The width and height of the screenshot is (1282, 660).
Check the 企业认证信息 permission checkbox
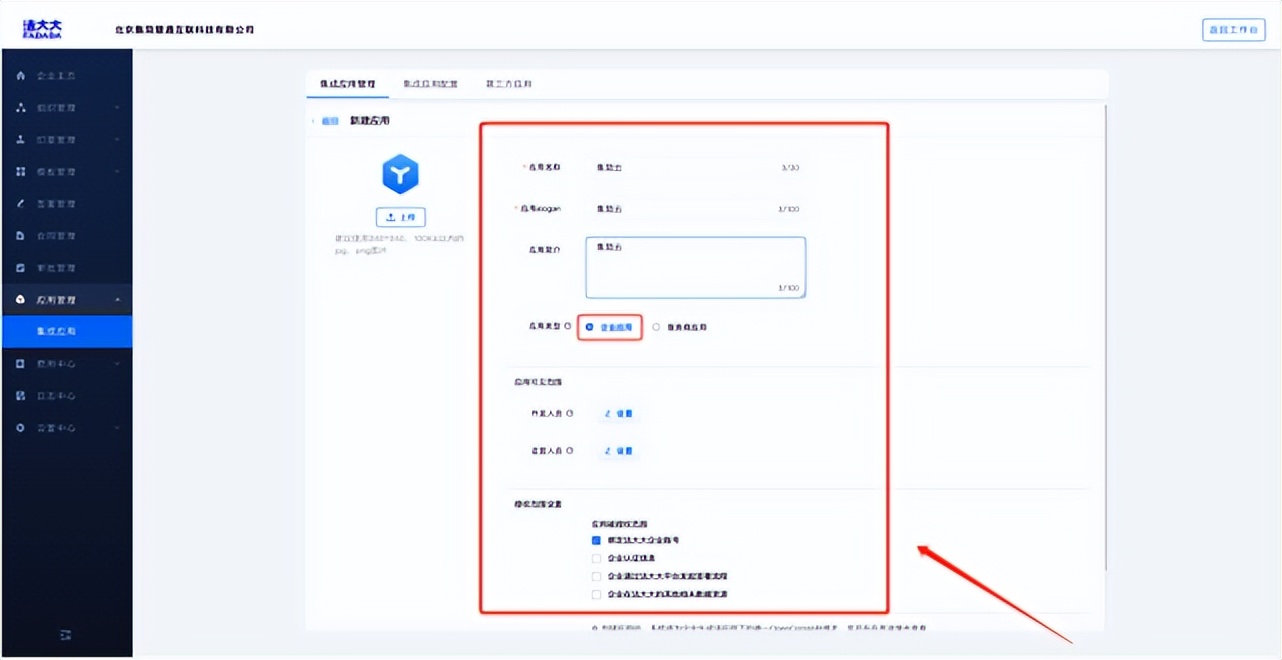pyautogui.click(x=595, y=559)
